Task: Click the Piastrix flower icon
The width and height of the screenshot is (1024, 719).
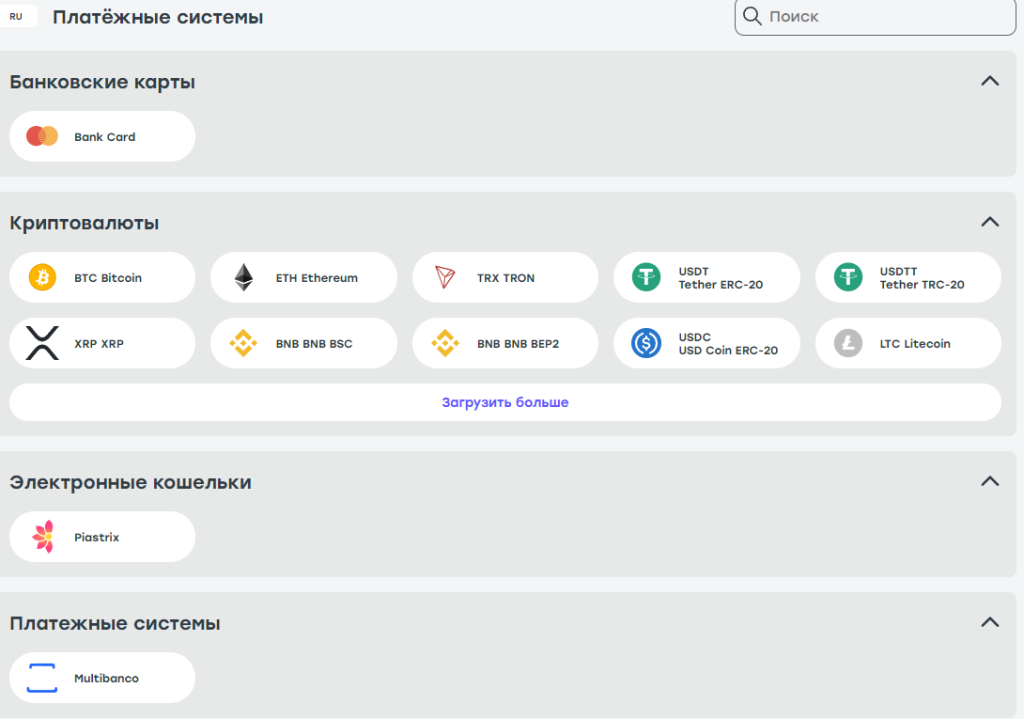Action: [42, 537]
